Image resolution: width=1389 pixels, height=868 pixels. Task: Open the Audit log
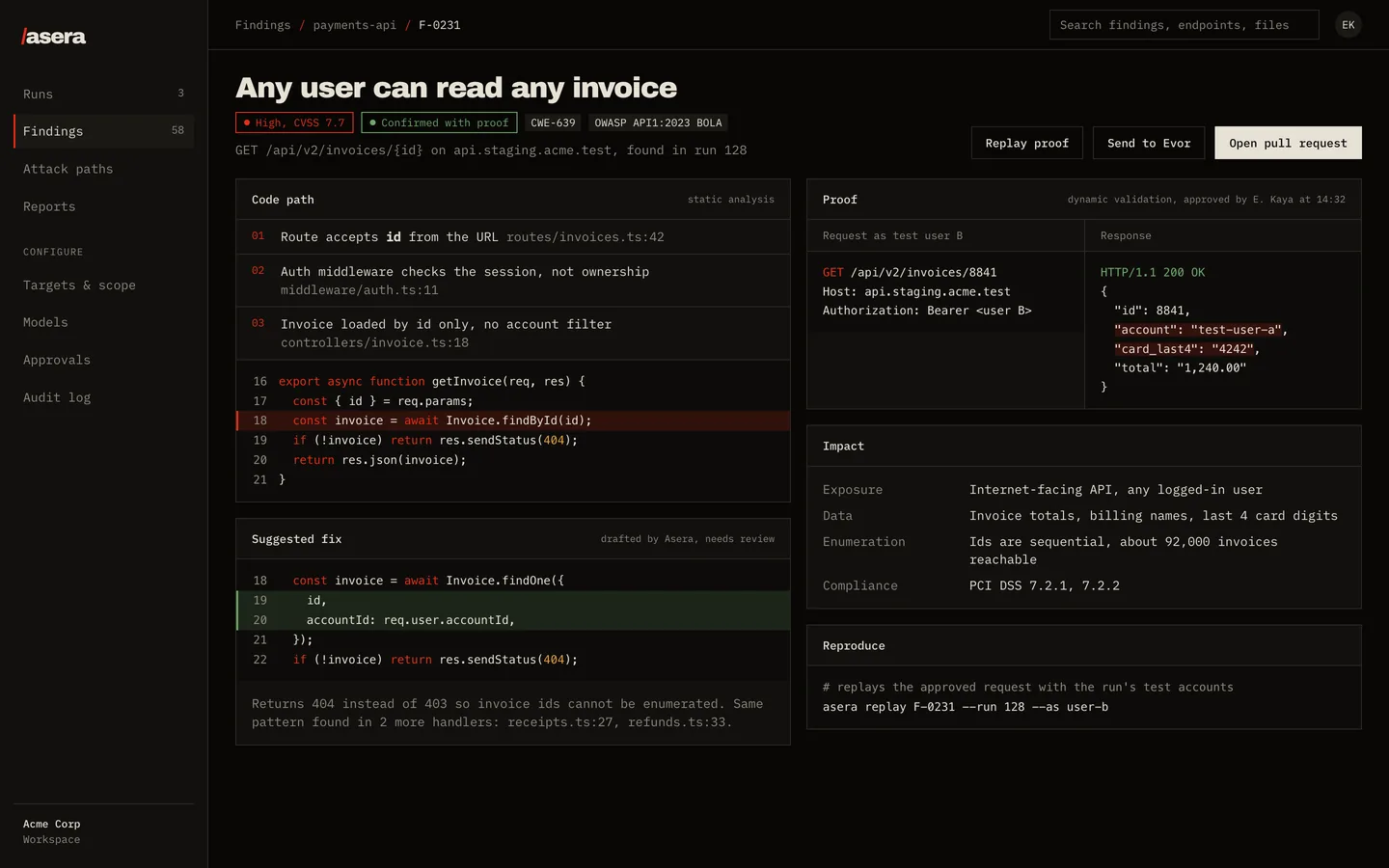click(x=103, y=397)
